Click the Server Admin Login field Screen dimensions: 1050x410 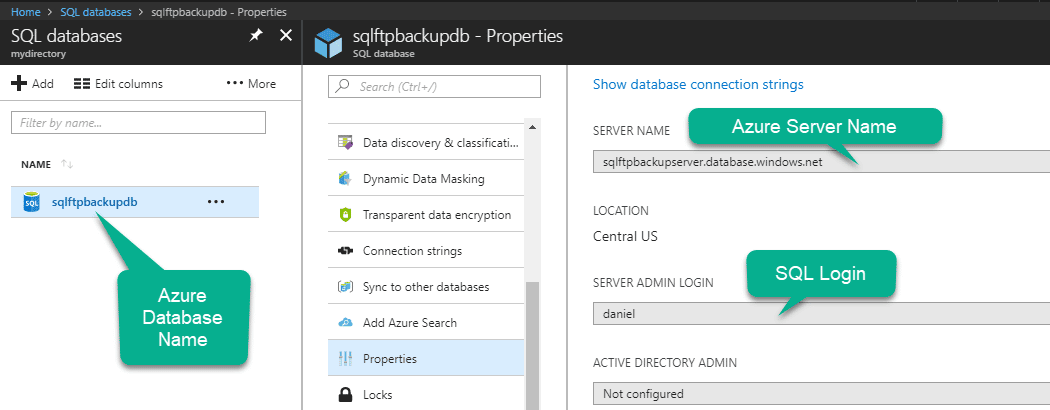[821, 314]
